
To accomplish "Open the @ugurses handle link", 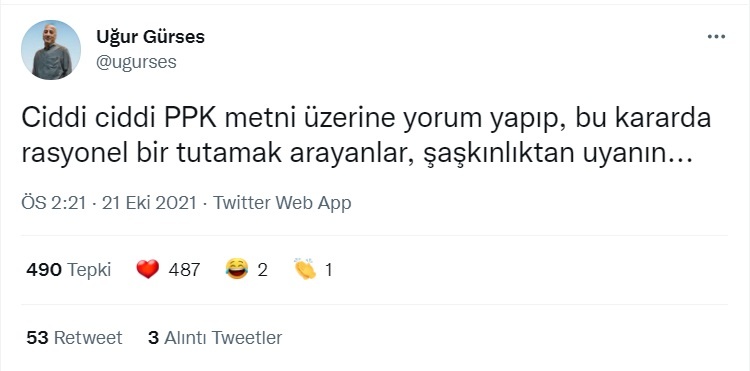I will pyautogui.click(x=136, y=62).
